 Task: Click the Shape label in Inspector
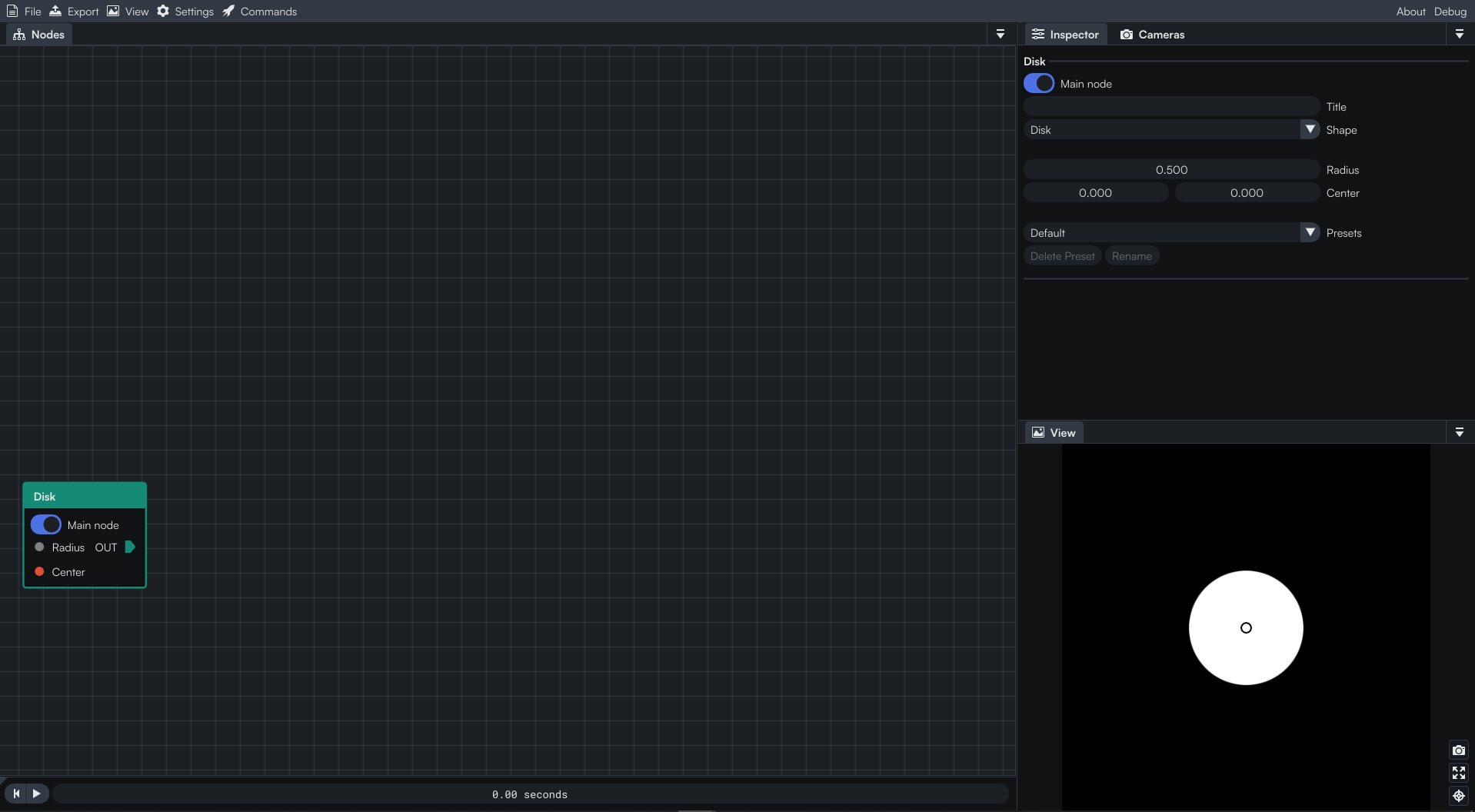[x=1340, y=130]
